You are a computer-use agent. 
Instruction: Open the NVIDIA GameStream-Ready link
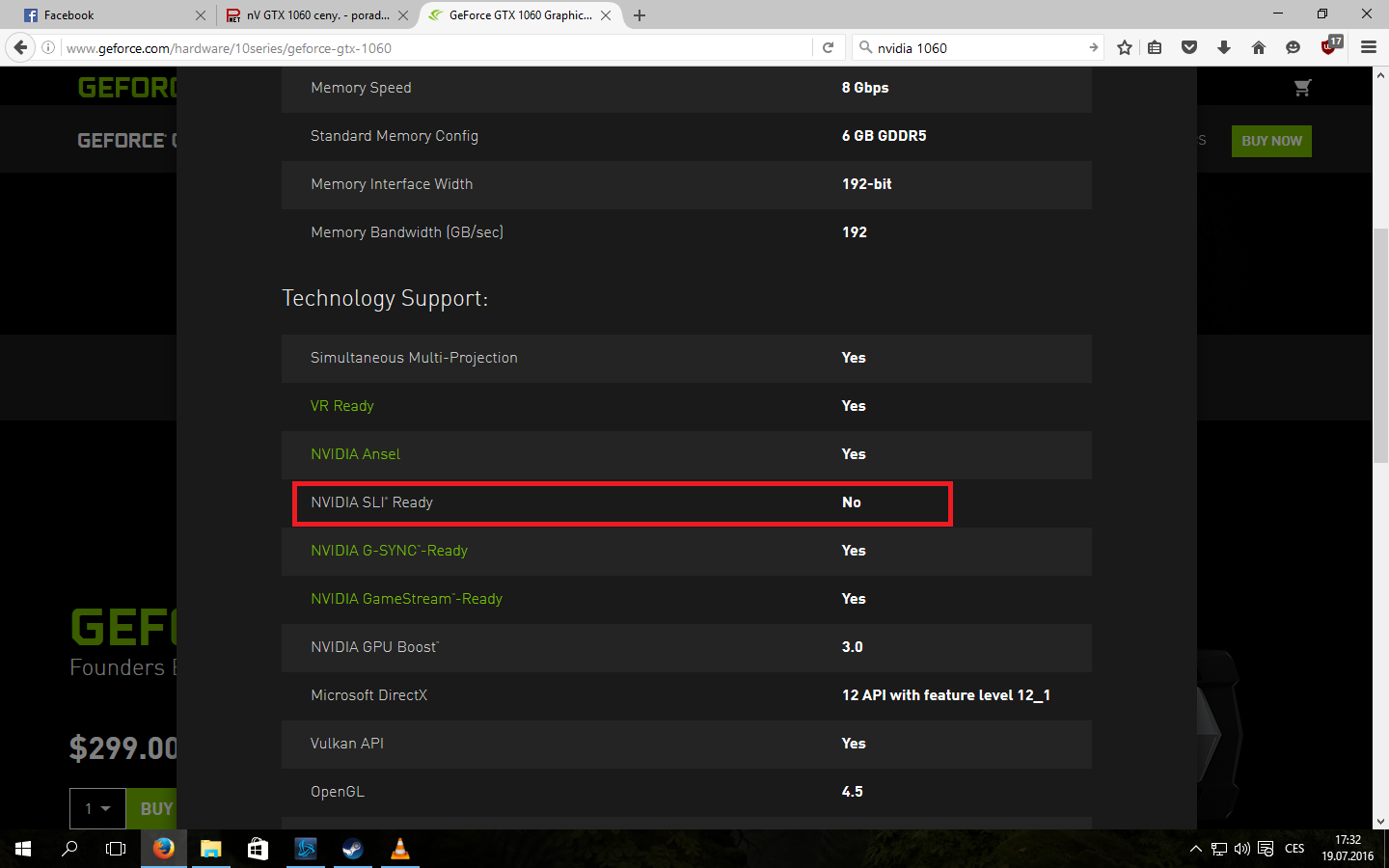coord(406,599)
